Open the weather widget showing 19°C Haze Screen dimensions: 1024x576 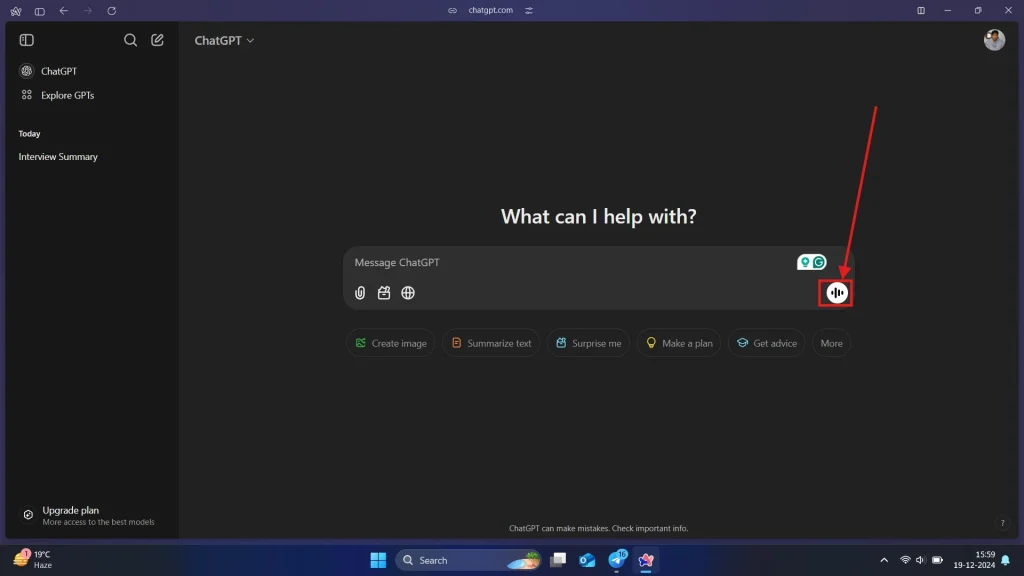(x=34, y=560)
